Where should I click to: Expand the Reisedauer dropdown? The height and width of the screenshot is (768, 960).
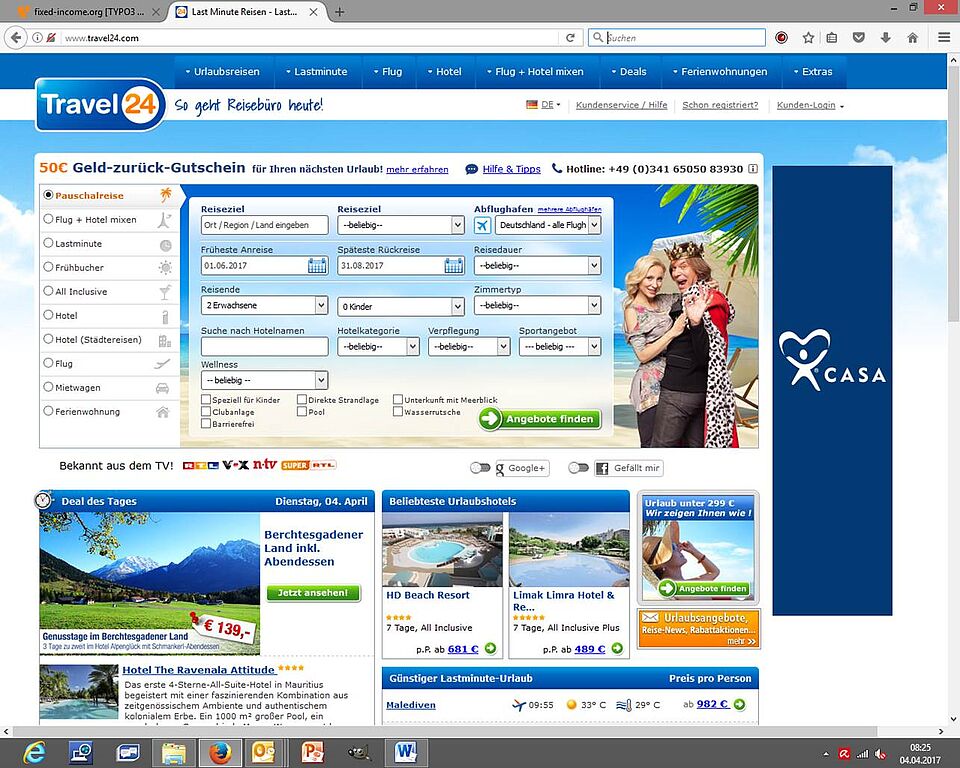(537, 266)
